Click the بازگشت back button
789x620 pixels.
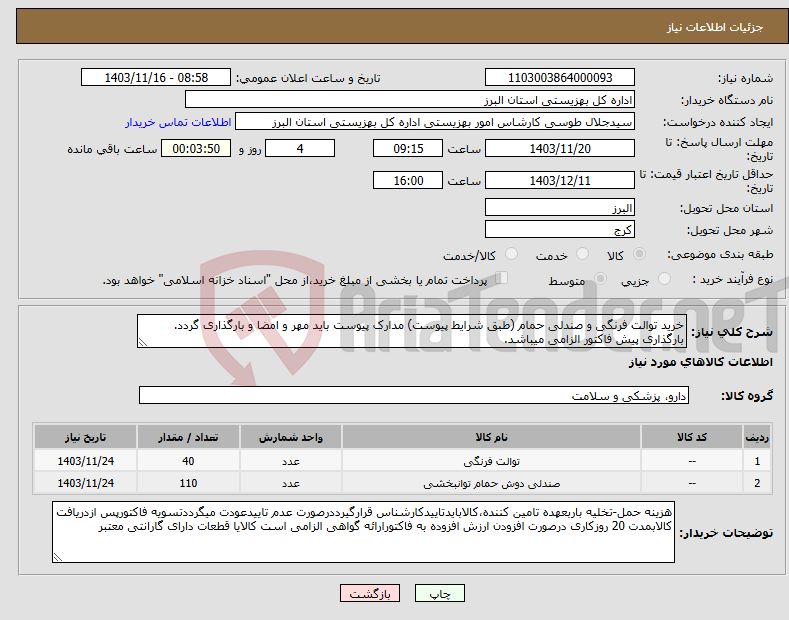[x=370, y=593]
